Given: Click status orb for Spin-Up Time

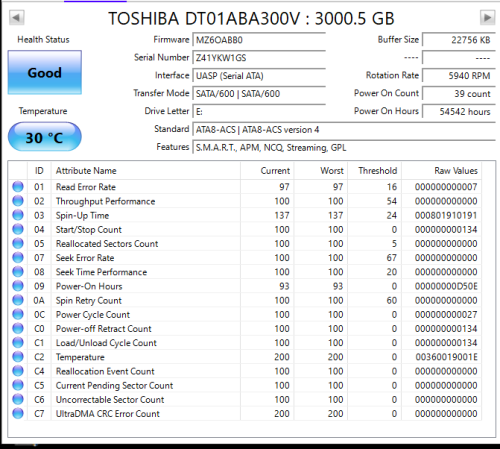Looking at the screenshot, I should click(x=18, y=215).
